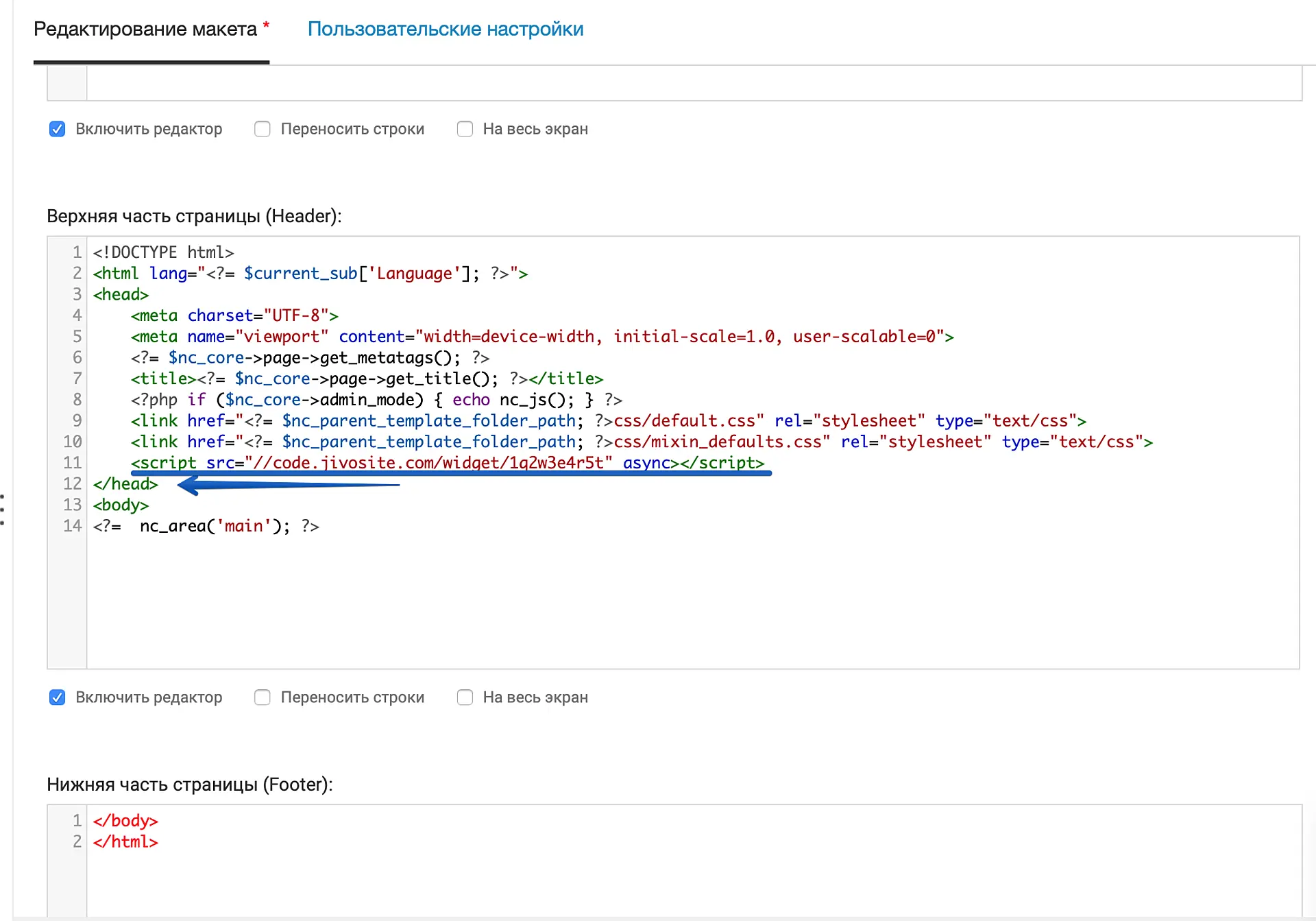Click the </body> tag in Footer editor

click(x=125, y=821)
